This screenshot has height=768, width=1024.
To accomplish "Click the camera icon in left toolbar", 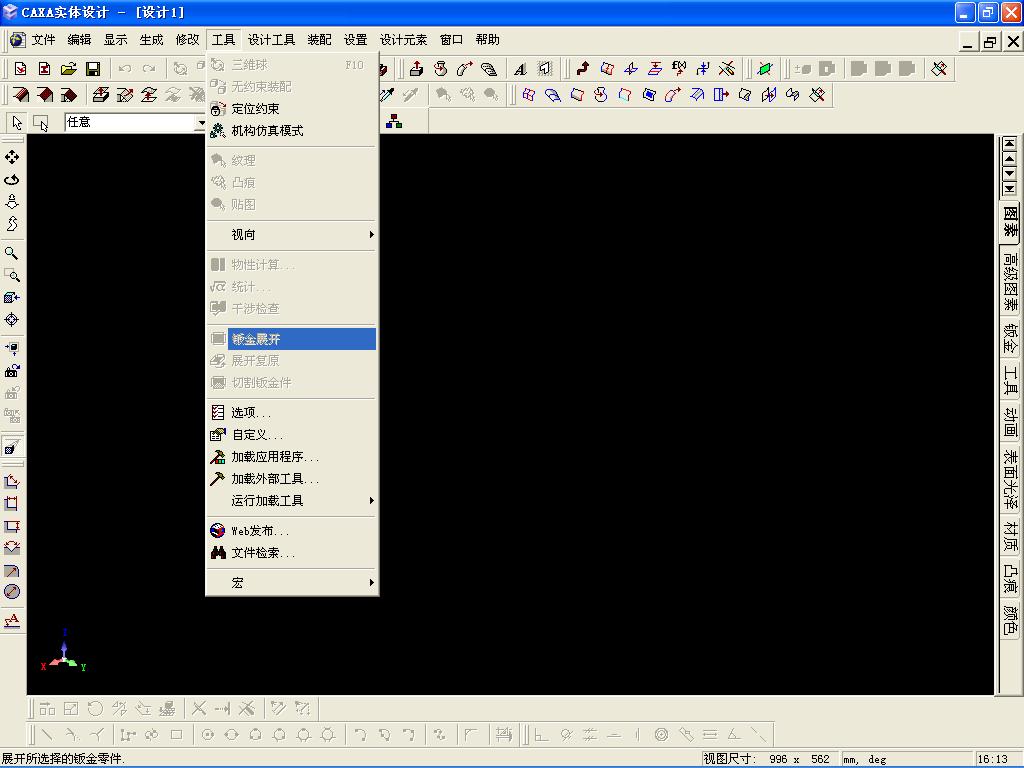I will (12, 371).
